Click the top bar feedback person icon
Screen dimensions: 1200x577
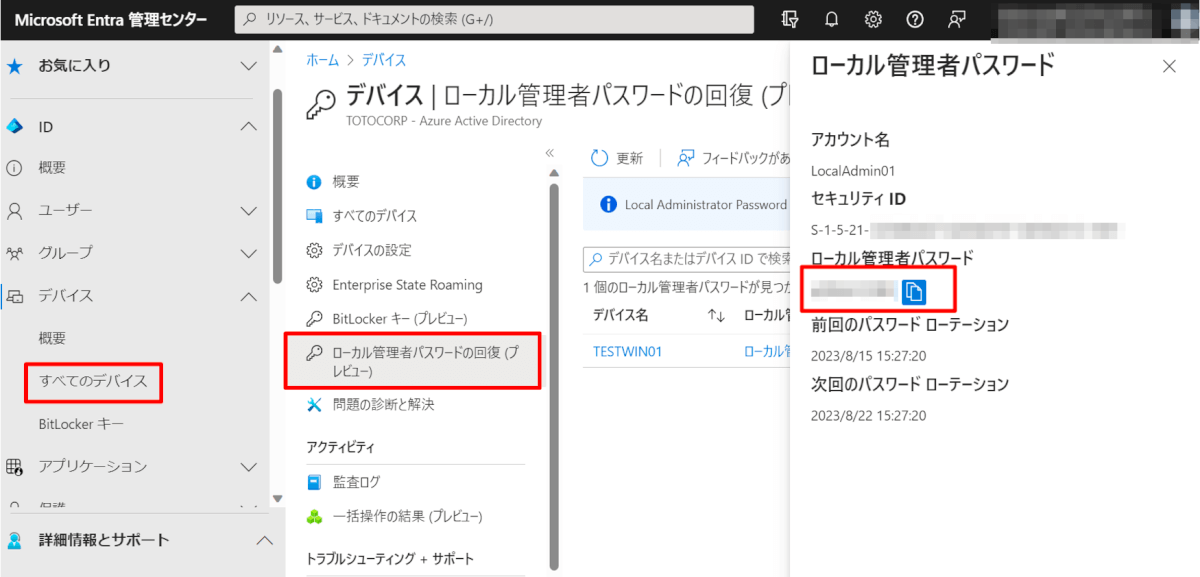pyautogui.click(x=957, y=19)
